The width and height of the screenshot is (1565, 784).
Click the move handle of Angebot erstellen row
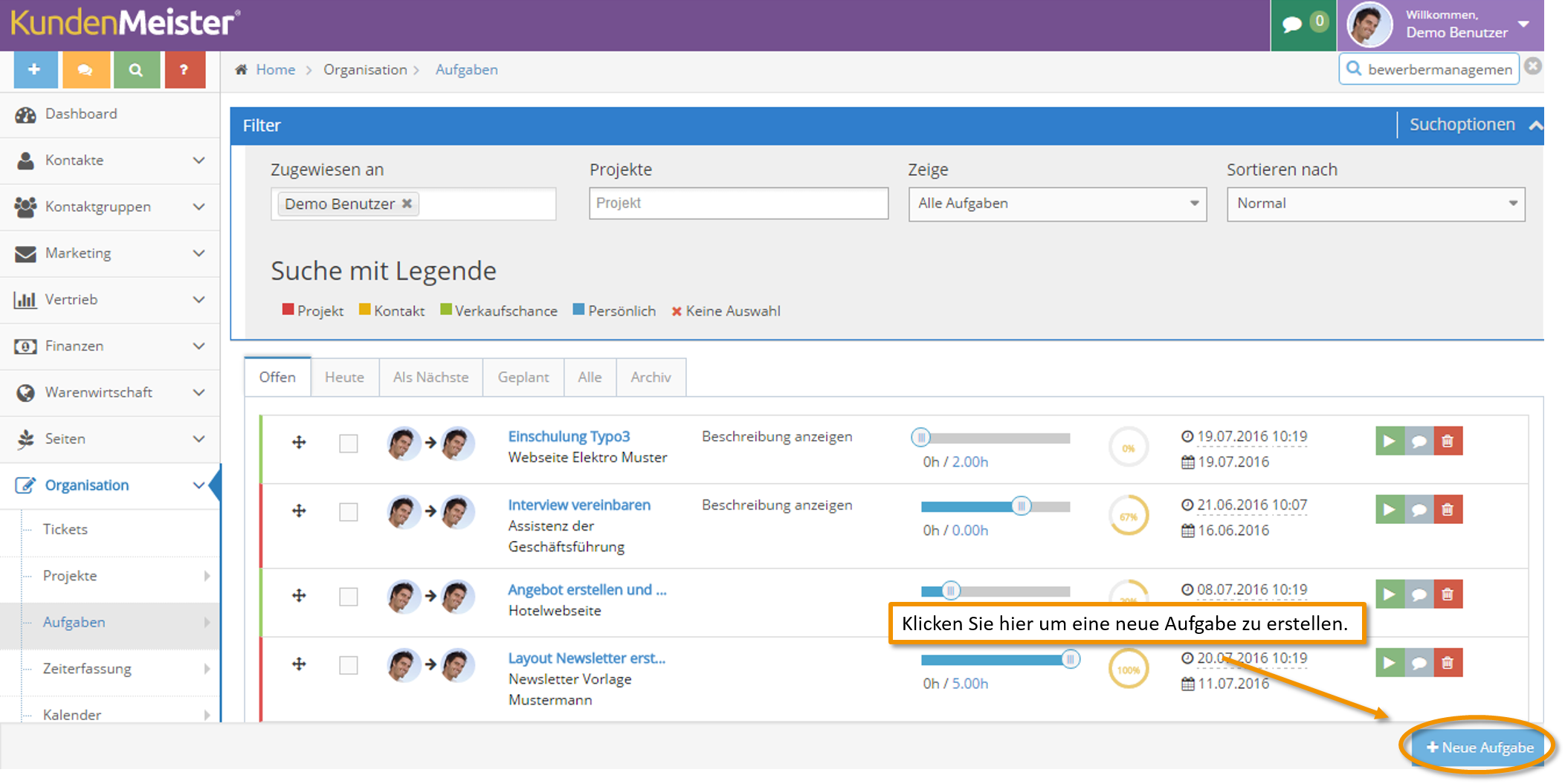point(299,595)
